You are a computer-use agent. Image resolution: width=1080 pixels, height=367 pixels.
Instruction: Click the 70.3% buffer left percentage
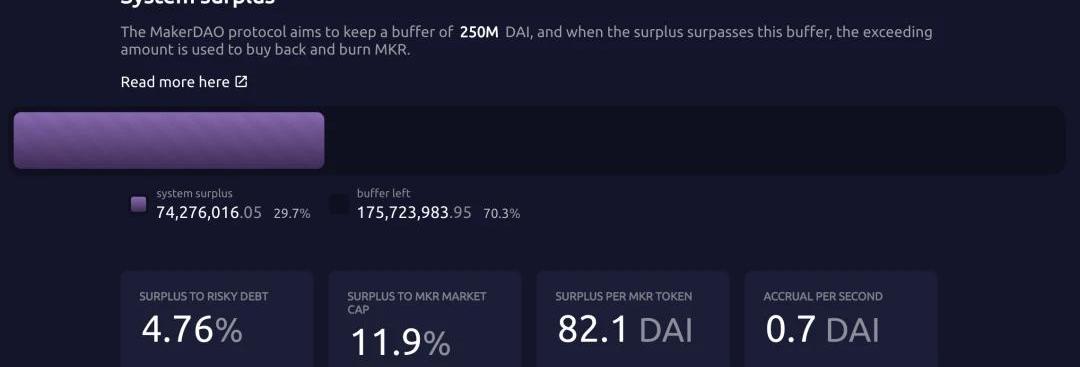coord(501,213)
